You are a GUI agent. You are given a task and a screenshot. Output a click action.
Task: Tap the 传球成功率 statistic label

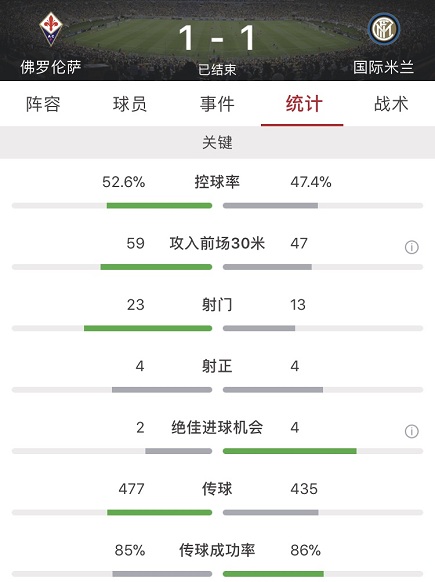tap(217, 550)
